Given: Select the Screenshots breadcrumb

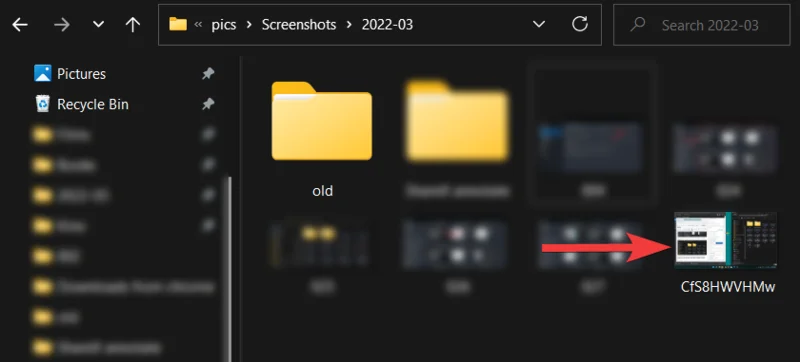Looking at the screenshot, I should pyautogui.click(x=299, y=24).
